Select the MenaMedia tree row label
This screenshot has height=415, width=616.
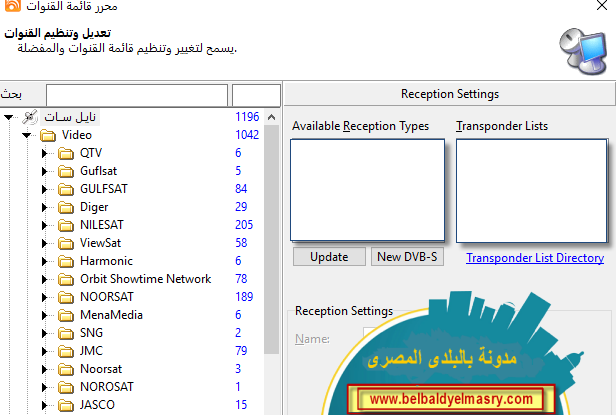111,315
